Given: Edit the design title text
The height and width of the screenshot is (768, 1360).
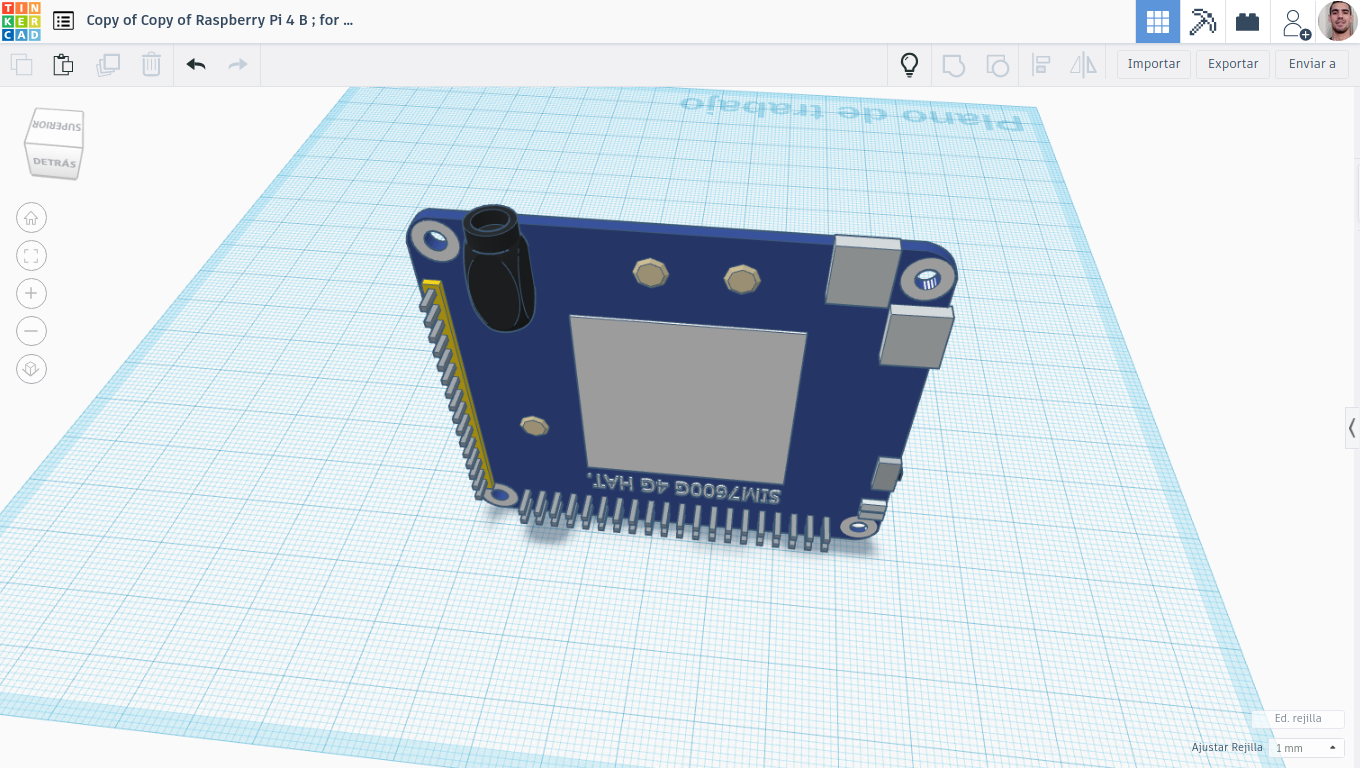Looking at the screenshot, I should click(x=220, y=20).
